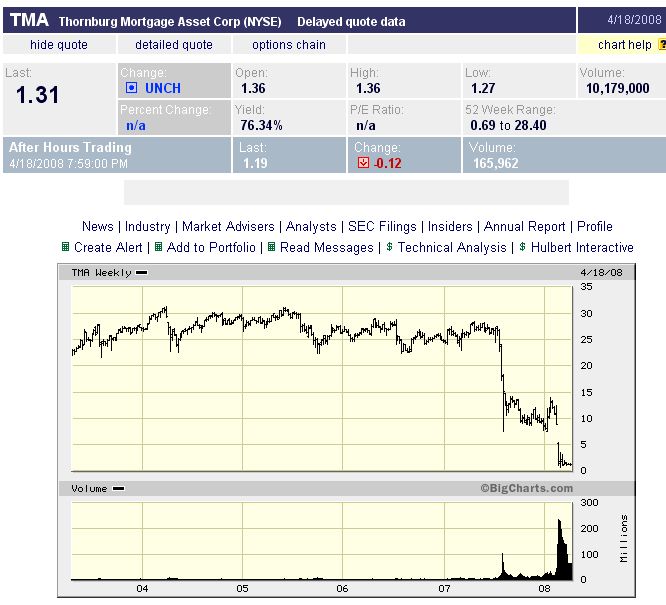Click the Volume legend line marker
This screenshot has width=666, height=605.
(x=119, y=489)
